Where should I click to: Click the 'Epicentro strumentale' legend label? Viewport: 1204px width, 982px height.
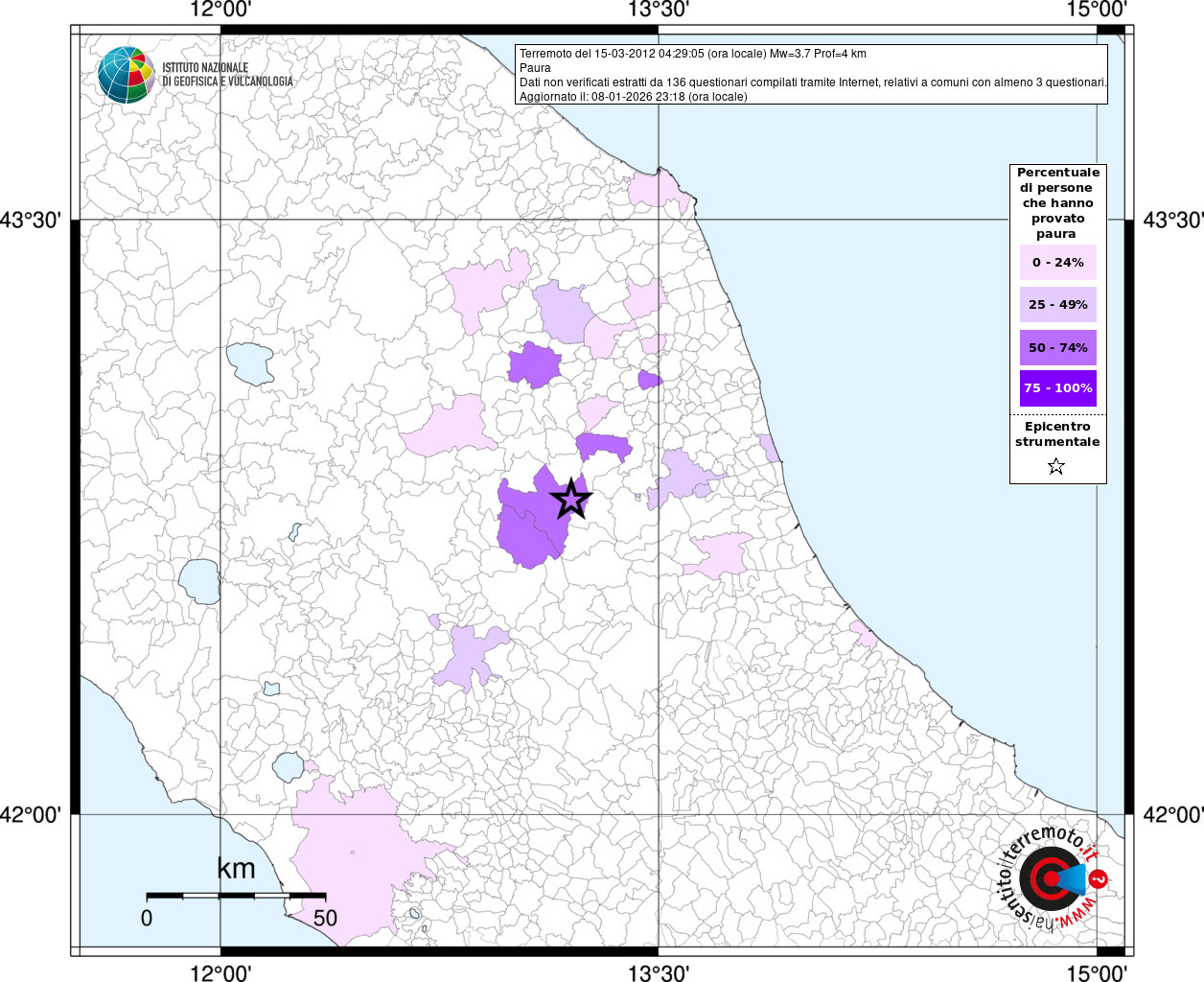1057,434
